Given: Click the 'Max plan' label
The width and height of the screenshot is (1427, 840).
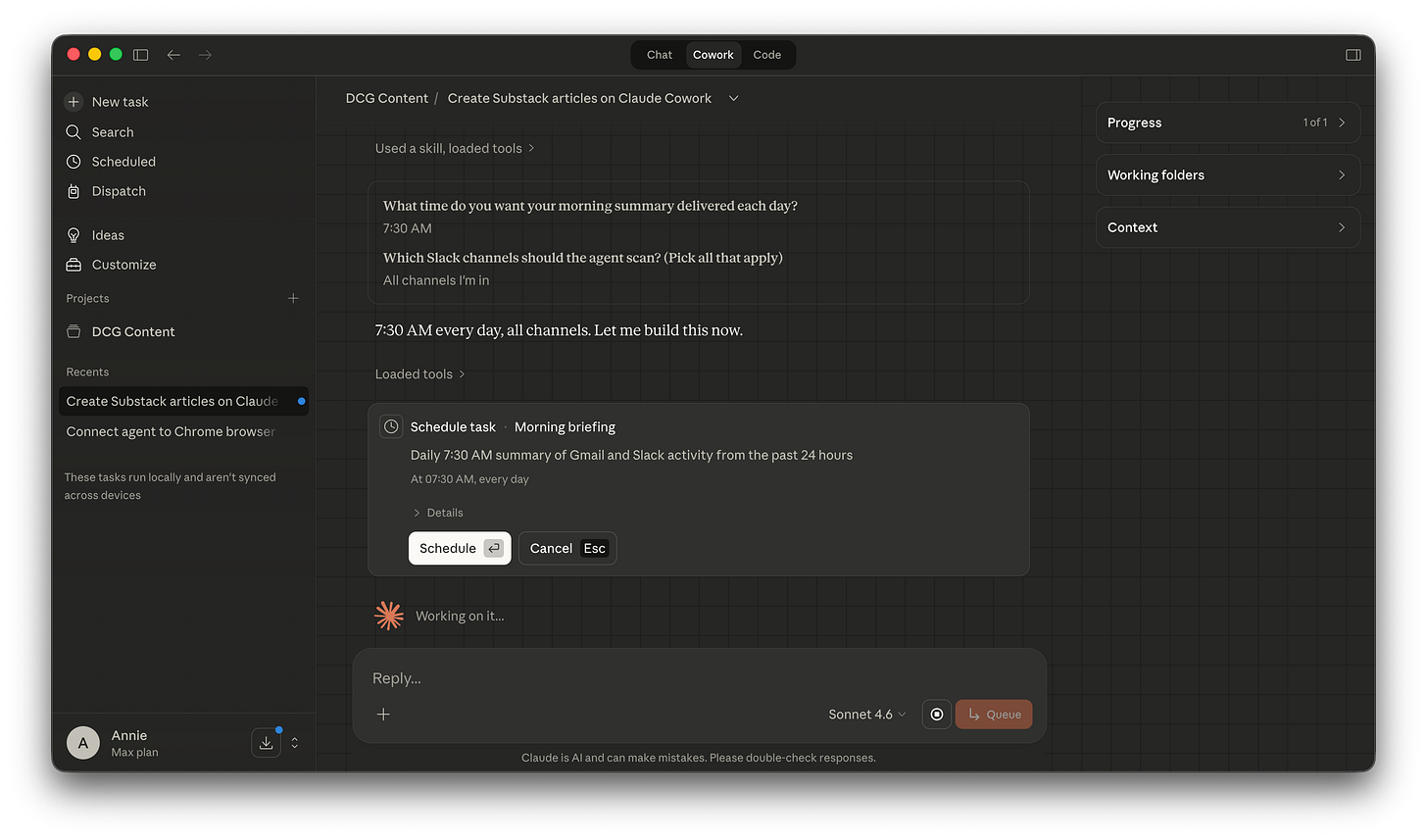Looking at the screenshot, I should point(135,753).
